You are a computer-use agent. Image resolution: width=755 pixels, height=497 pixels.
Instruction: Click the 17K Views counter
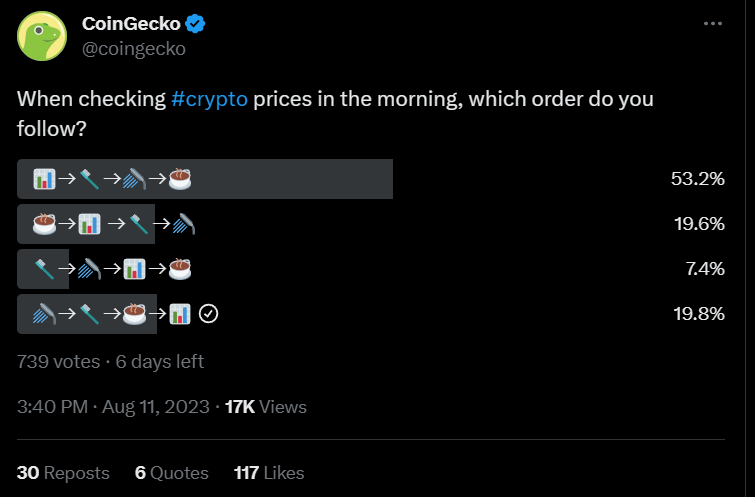(266, 407)
